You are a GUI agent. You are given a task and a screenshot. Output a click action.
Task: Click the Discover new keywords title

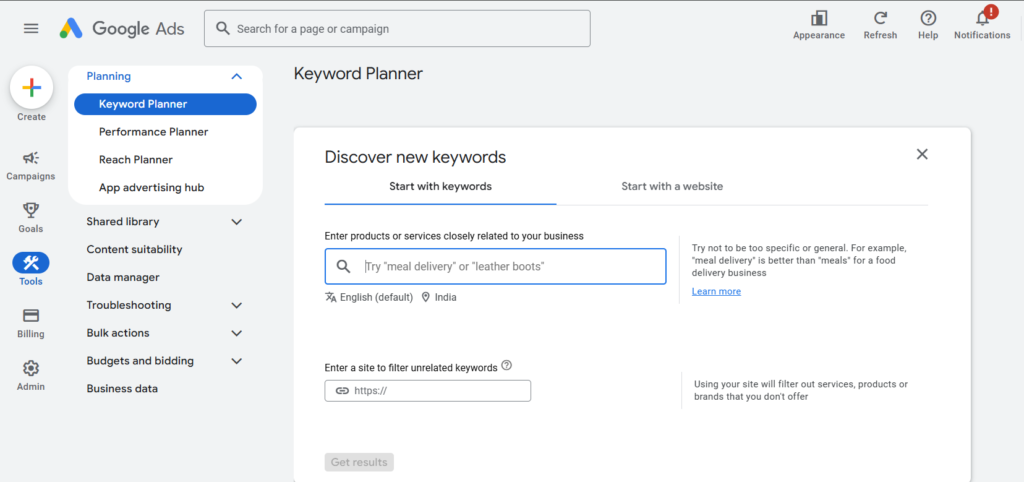tap(415, 157)
